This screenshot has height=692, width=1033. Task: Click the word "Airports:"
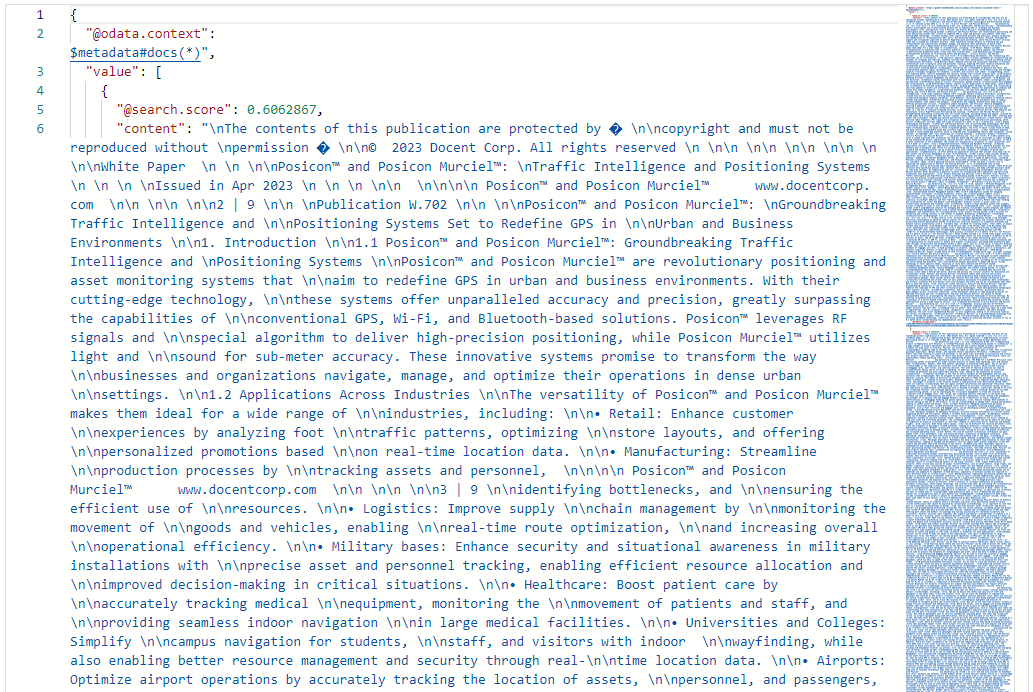(x=851, y=661)
